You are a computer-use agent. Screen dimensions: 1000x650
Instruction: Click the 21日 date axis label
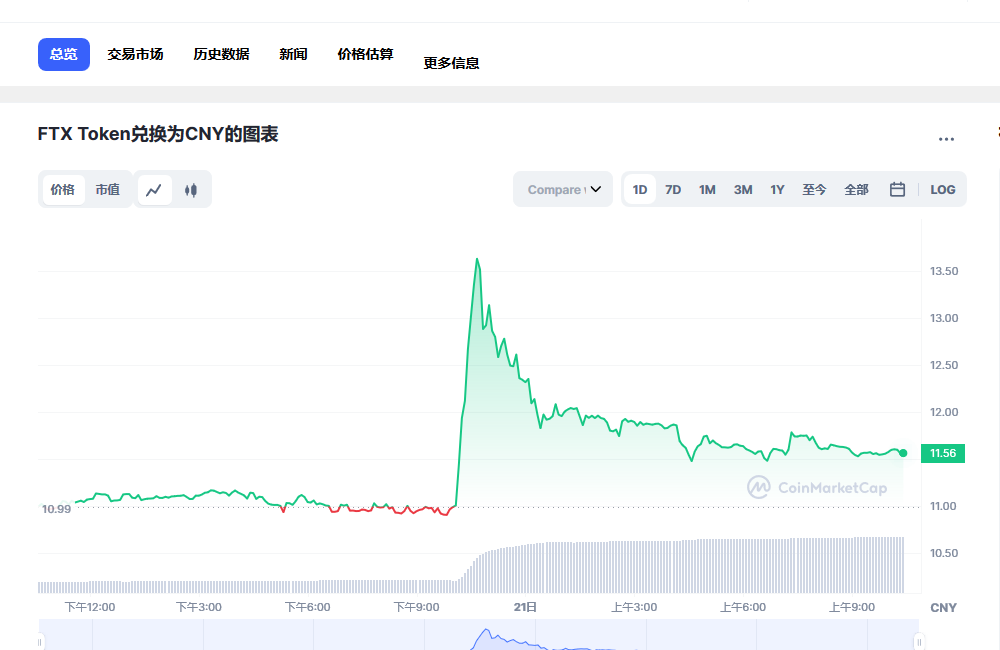pyautogui.click(x=526, y=607)
